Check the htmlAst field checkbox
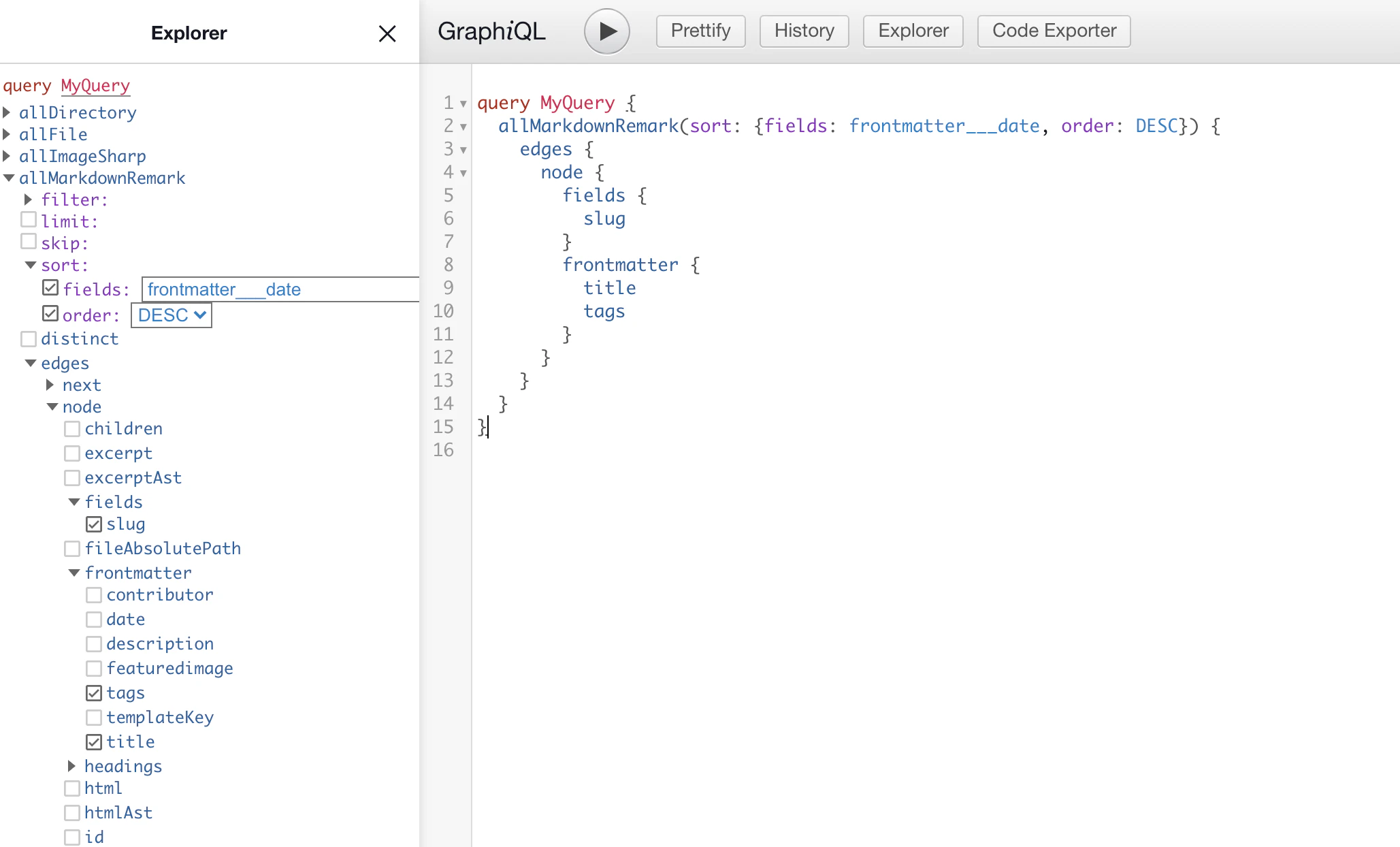Image resolution: width=1400 pixels, height=847 pixels. click(72, 813)
